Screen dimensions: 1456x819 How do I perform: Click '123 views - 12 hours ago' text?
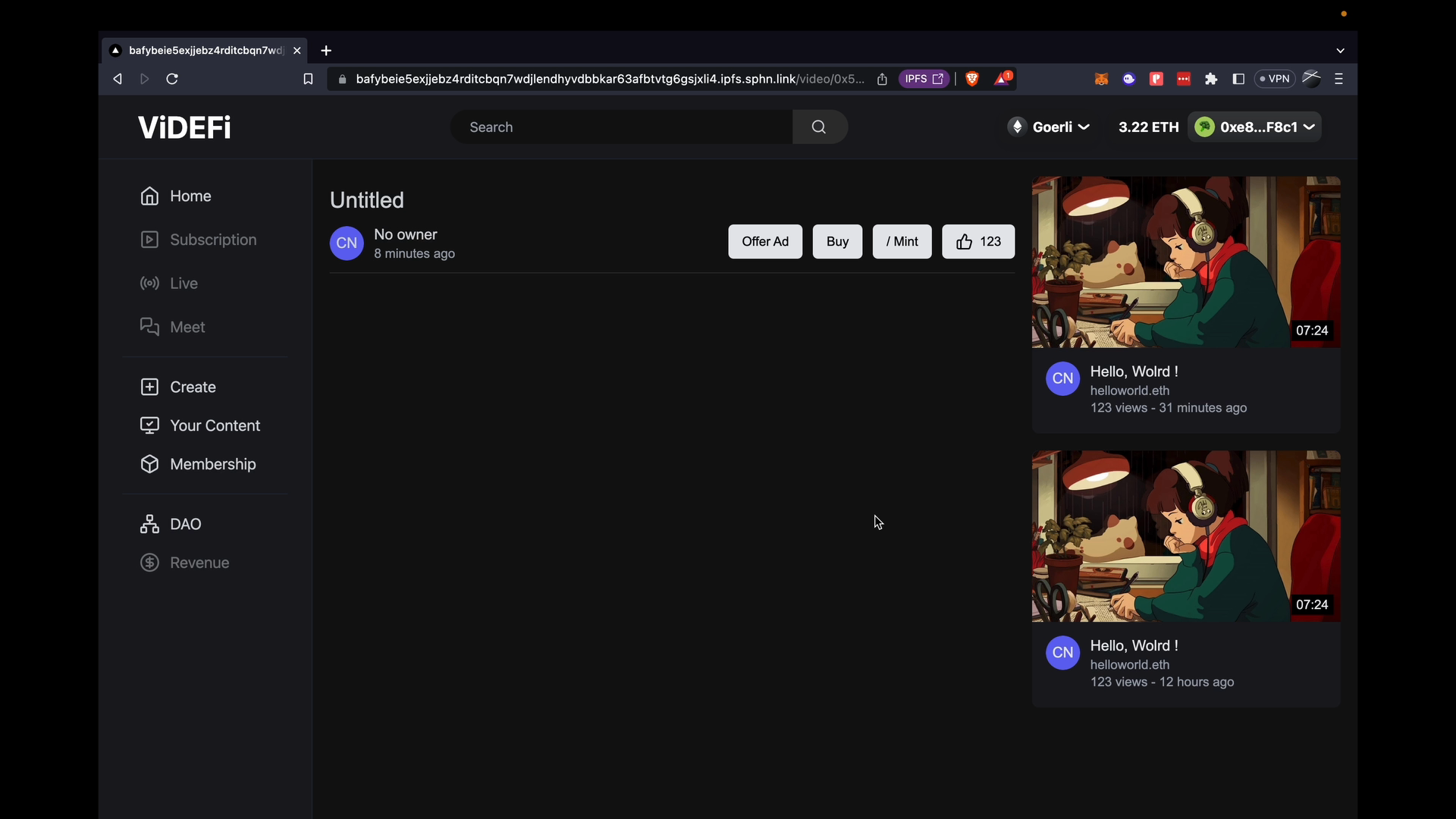(x=1163, y=682)
